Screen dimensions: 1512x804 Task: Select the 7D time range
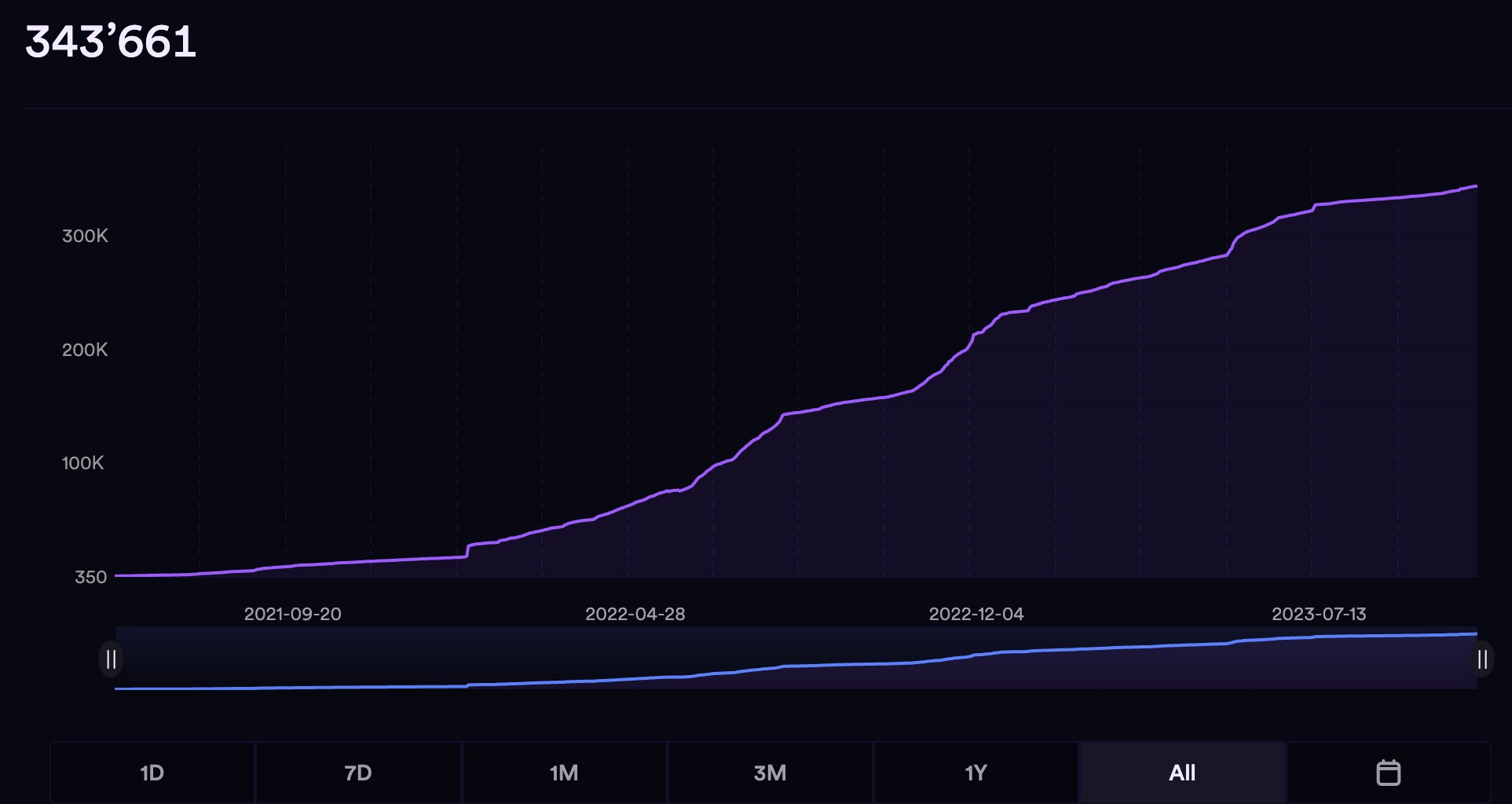click(358, 772)
